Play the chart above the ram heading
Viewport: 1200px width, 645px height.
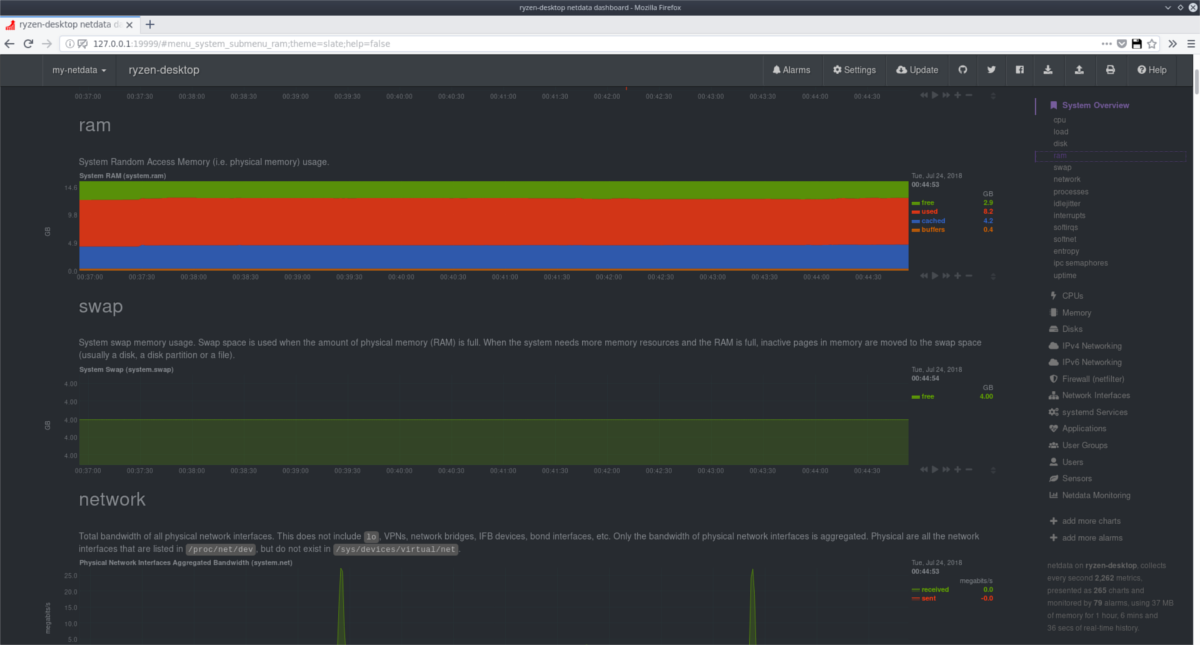click(x=936, y=95)
